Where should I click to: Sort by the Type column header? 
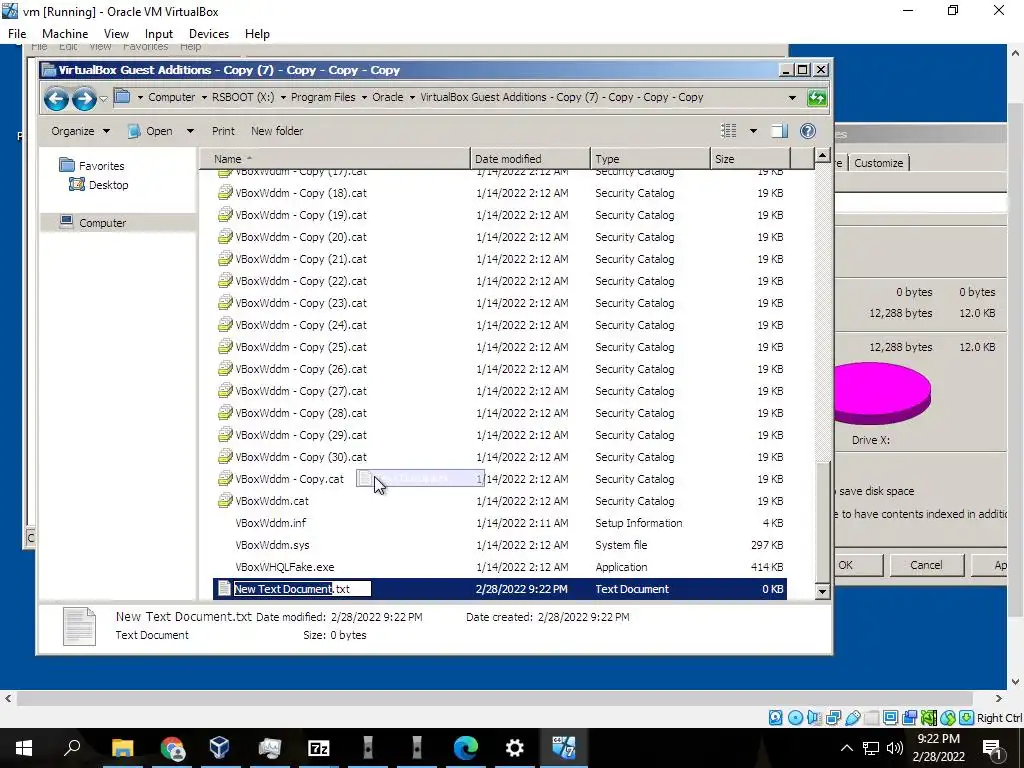(x=650, y=159)
